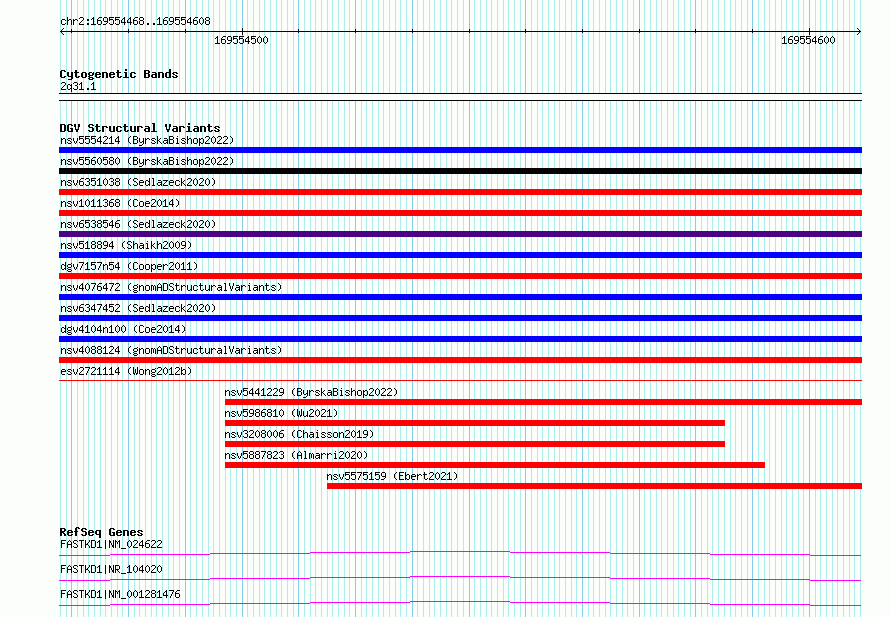Image resolution: width=890 pixels, height=617 pixels.
Task: Click the FASTKD1|NM_001281476 gene label
Action: (120, 594)
